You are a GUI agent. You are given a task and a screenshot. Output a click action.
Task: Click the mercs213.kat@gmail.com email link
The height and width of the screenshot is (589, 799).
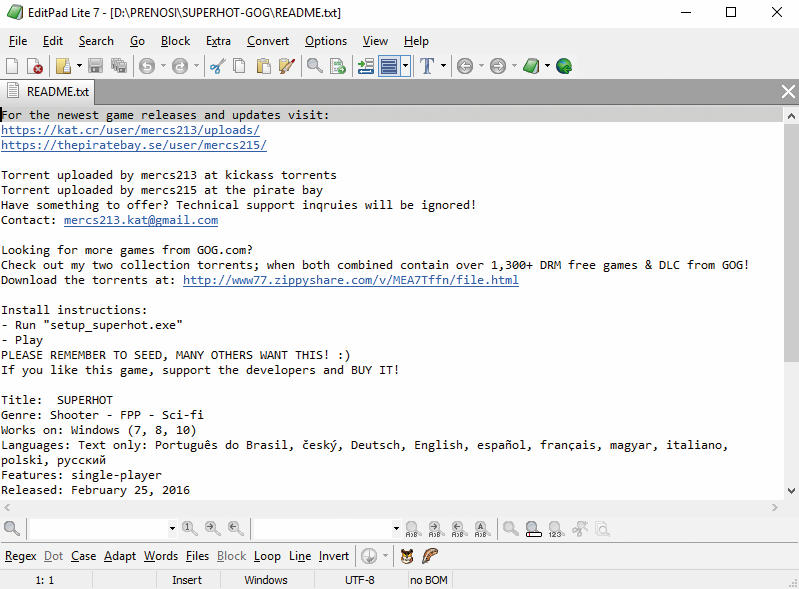pos(141,220)
